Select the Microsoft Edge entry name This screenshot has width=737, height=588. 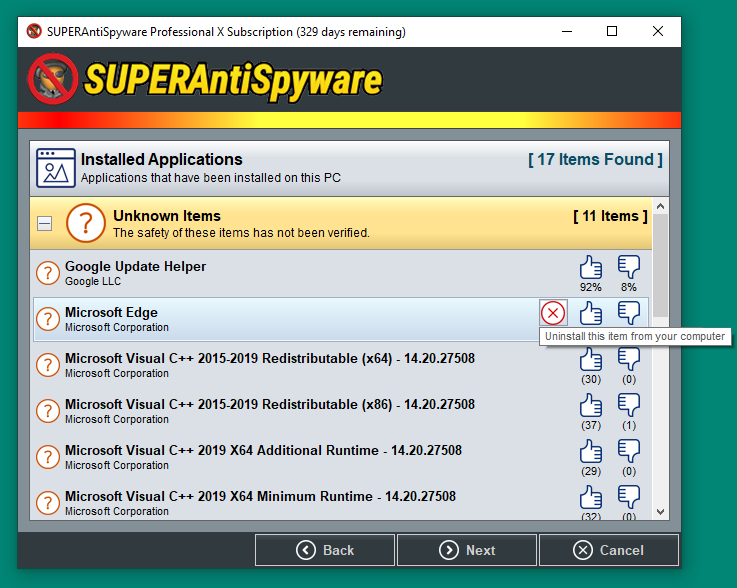pos(111,313)
